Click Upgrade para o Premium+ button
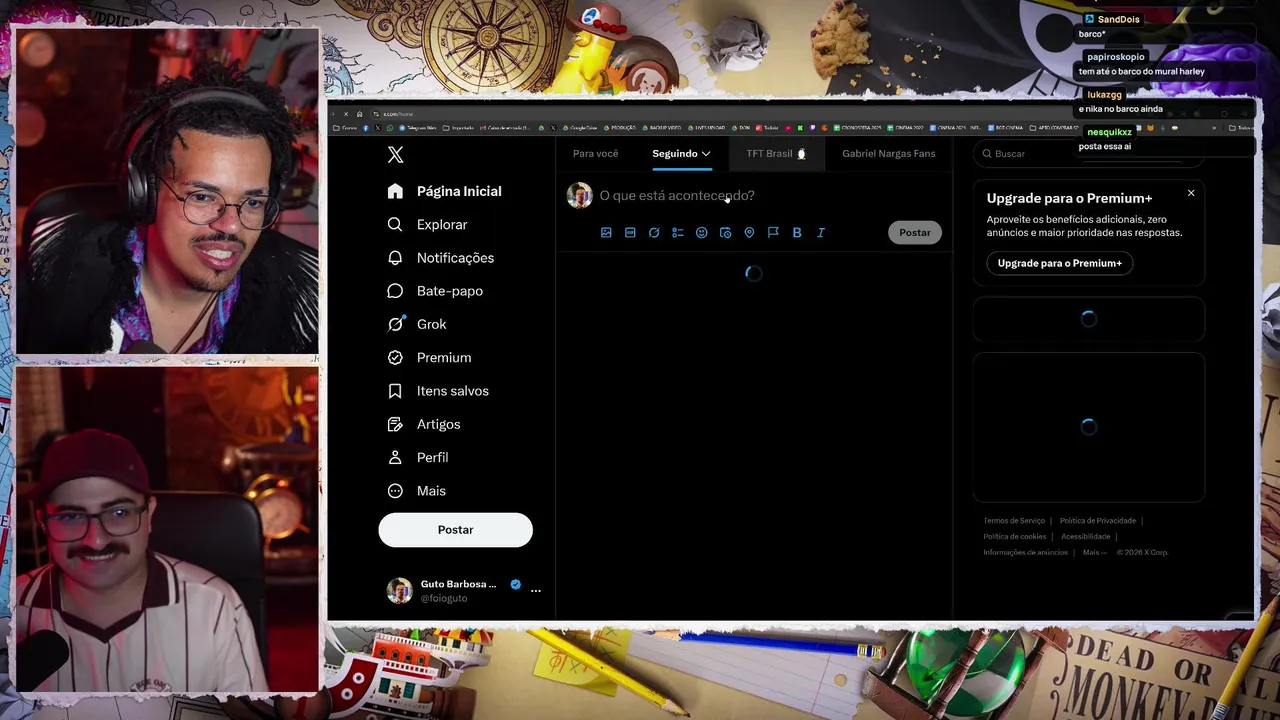 1059,263
